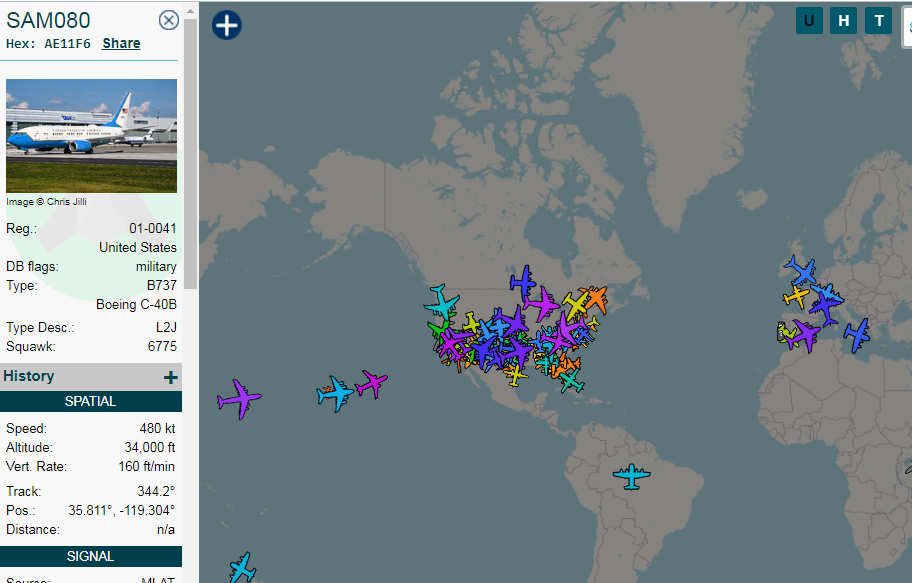
Task: Select the orange-yellow aircraft west of France
Action: click(x=796, y=297)
